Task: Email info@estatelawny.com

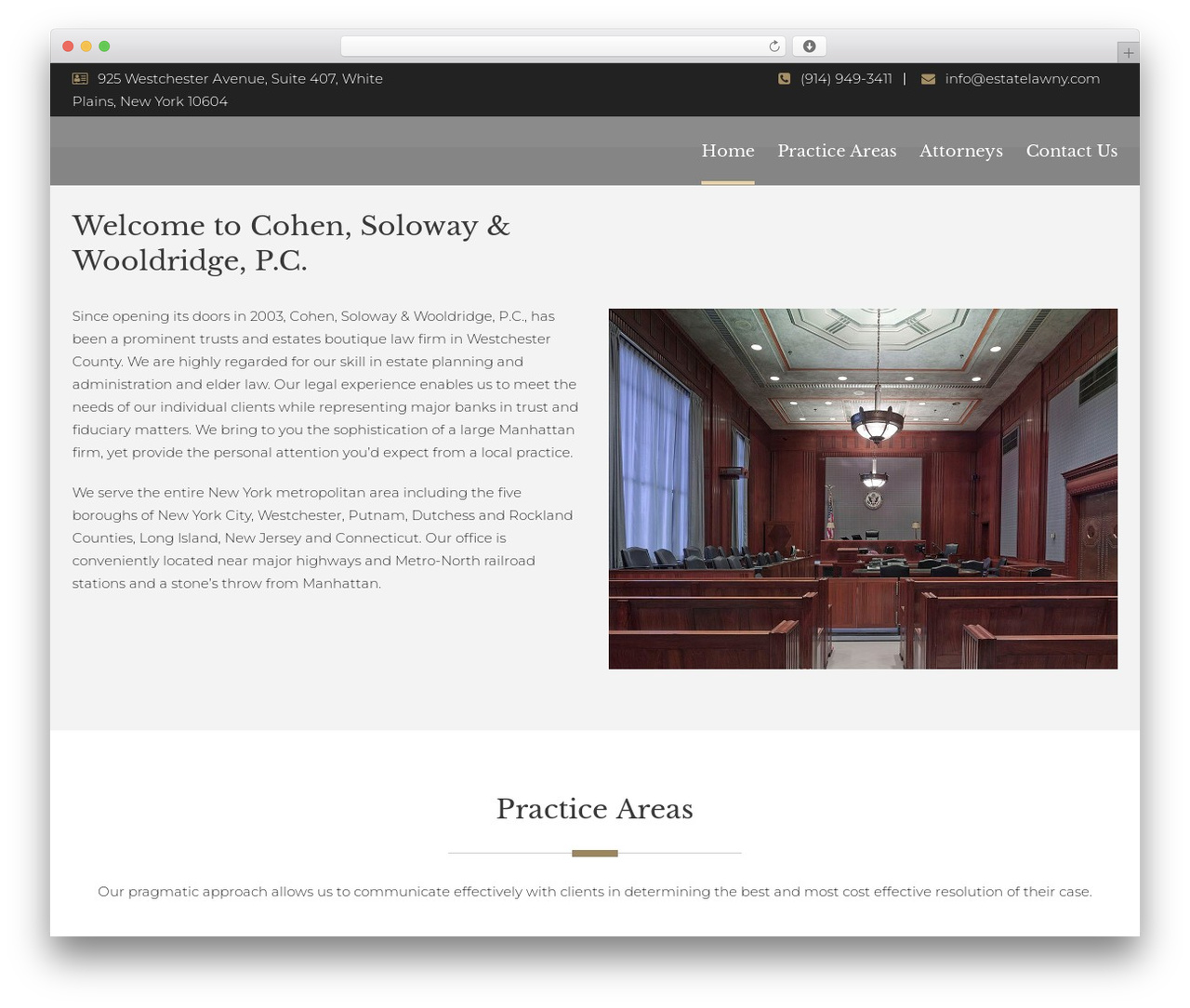Action: (1023, 79)
